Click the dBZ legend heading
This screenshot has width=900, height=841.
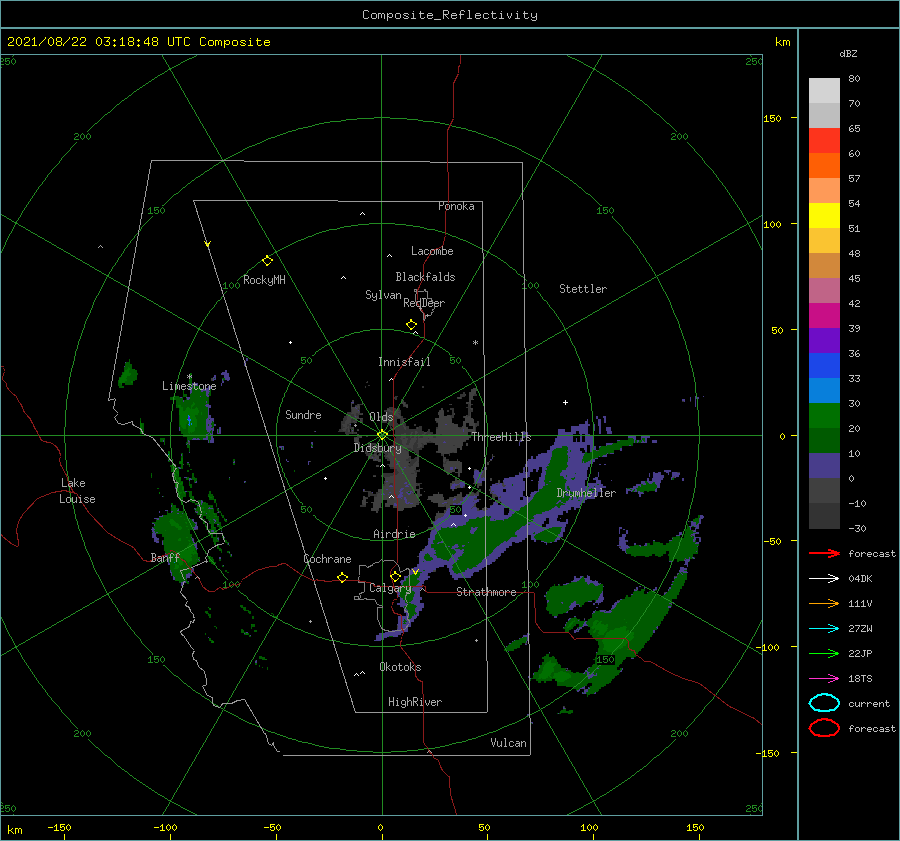pos(848,53)
